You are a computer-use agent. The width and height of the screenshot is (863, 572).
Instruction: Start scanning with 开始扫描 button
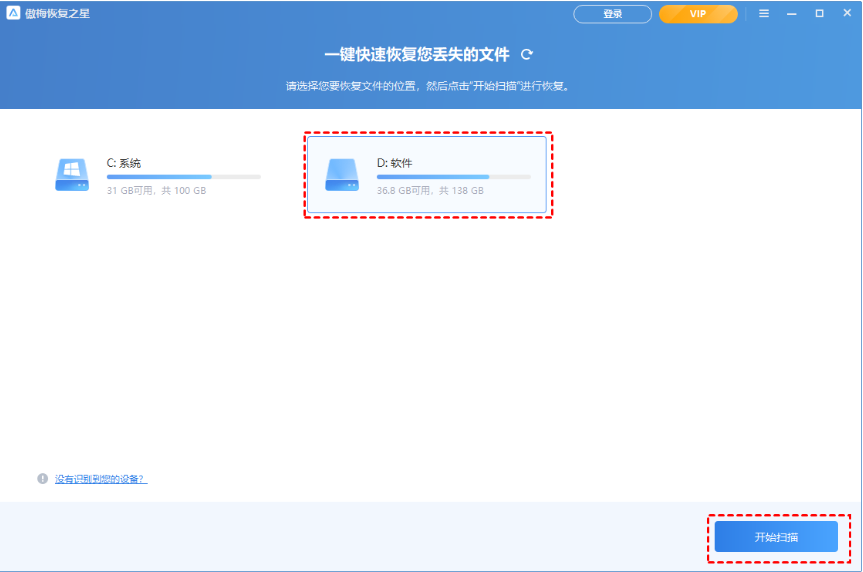click(x=776, y=537)
